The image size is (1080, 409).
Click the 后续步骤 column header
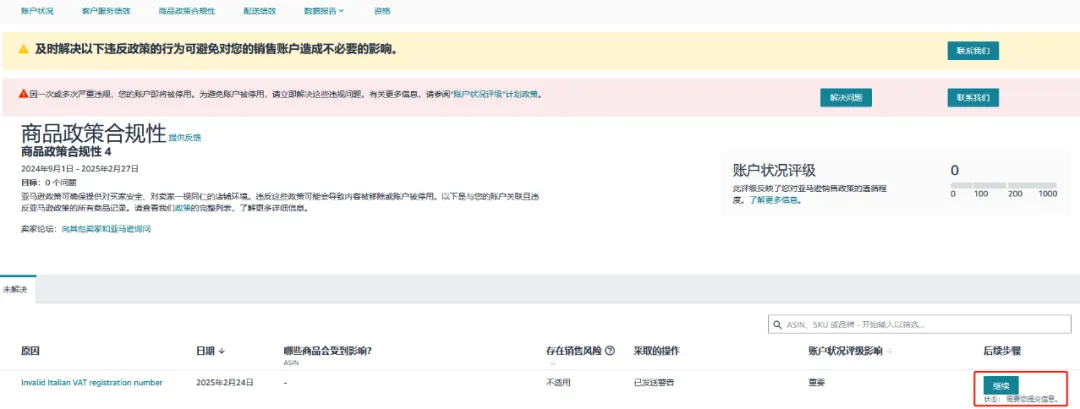coord(1002,350)
